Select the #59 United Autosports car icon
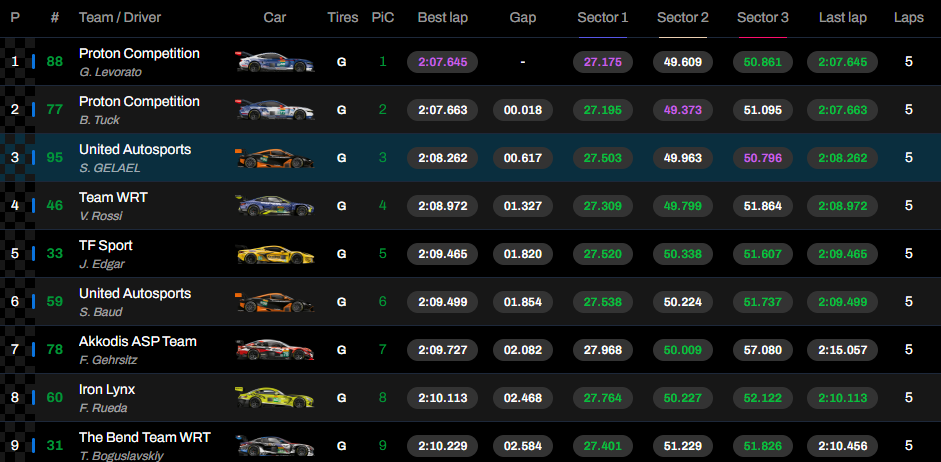 point(275,302)
